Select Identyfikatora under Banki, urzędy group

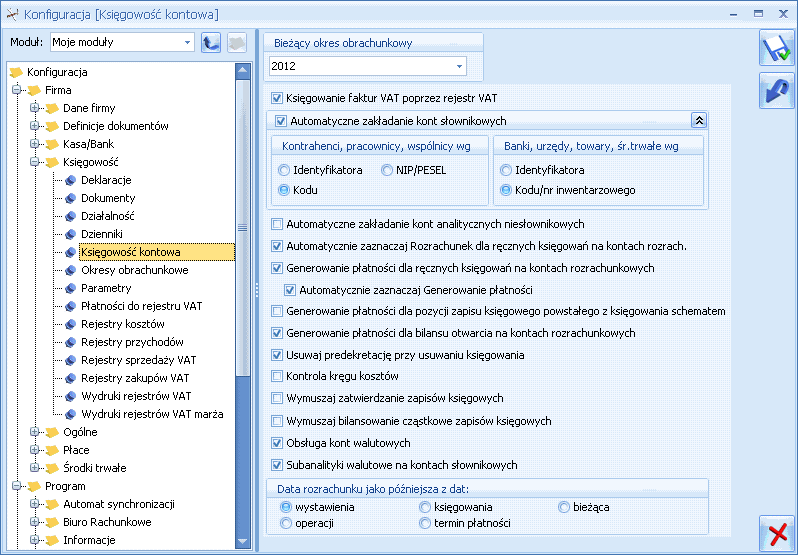(x=505, y=170)
